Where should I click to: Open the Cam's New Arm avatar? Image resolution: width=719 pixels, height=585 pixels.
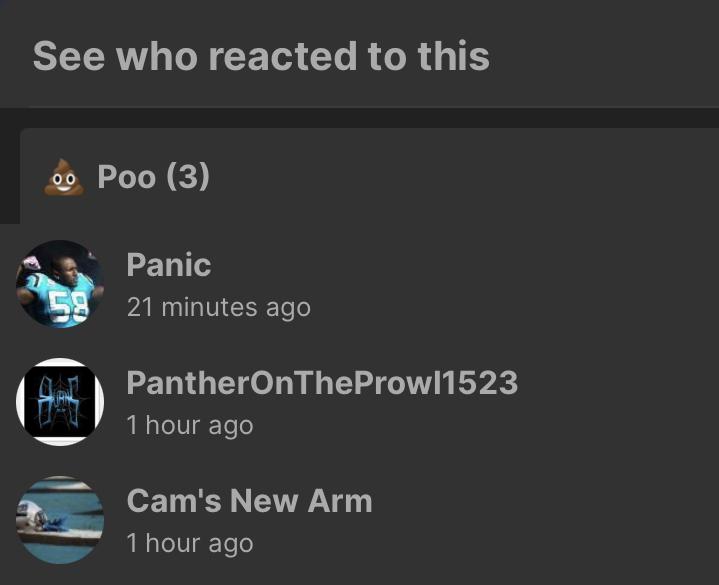60,520
